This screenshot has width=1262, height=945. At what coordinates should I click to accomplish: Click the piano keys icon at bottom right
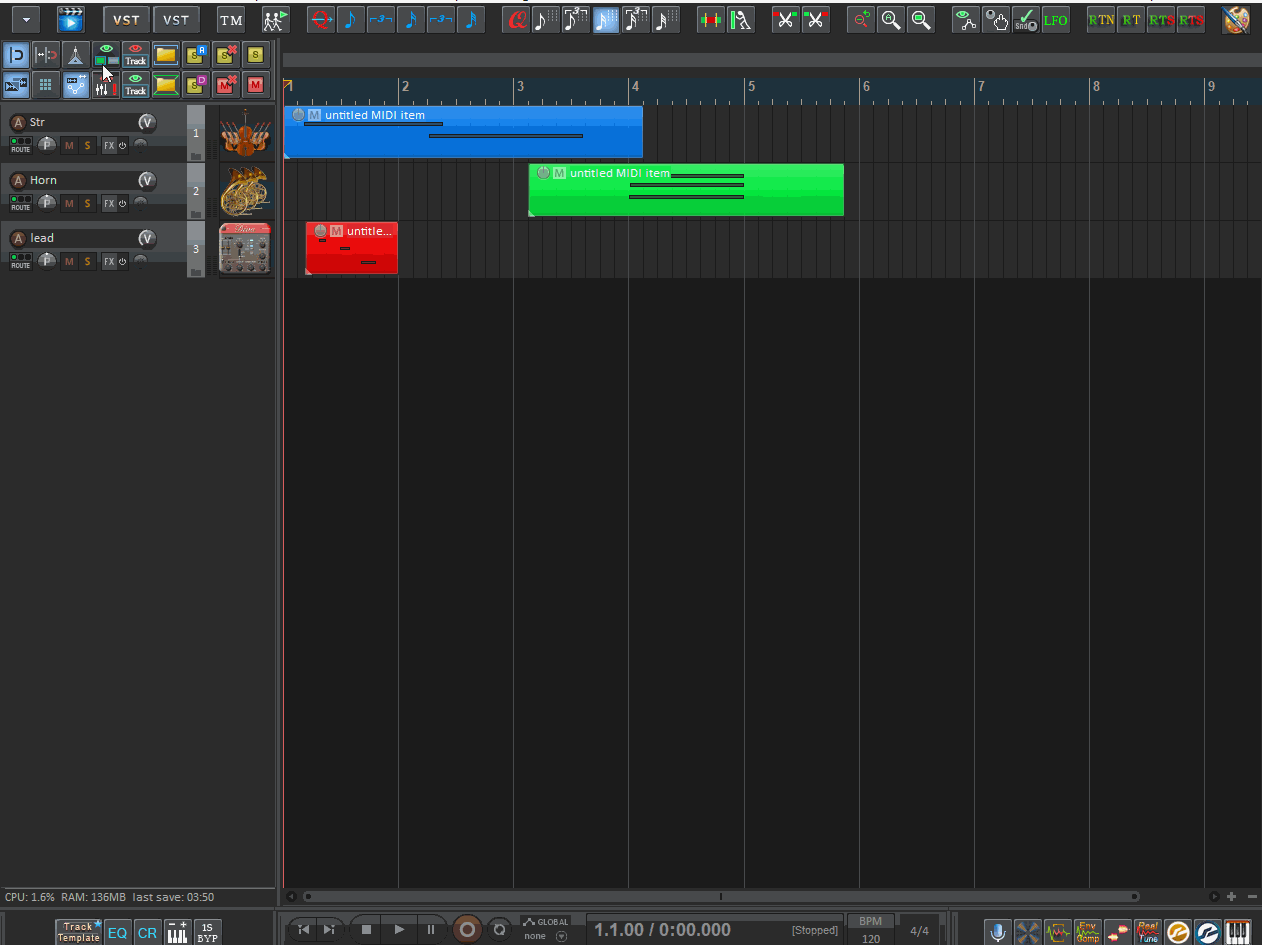pos(1238,932)
